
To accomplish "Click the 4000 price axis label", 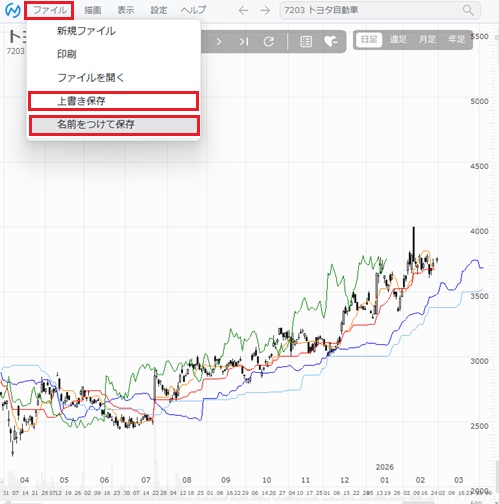I will point(479,231).
